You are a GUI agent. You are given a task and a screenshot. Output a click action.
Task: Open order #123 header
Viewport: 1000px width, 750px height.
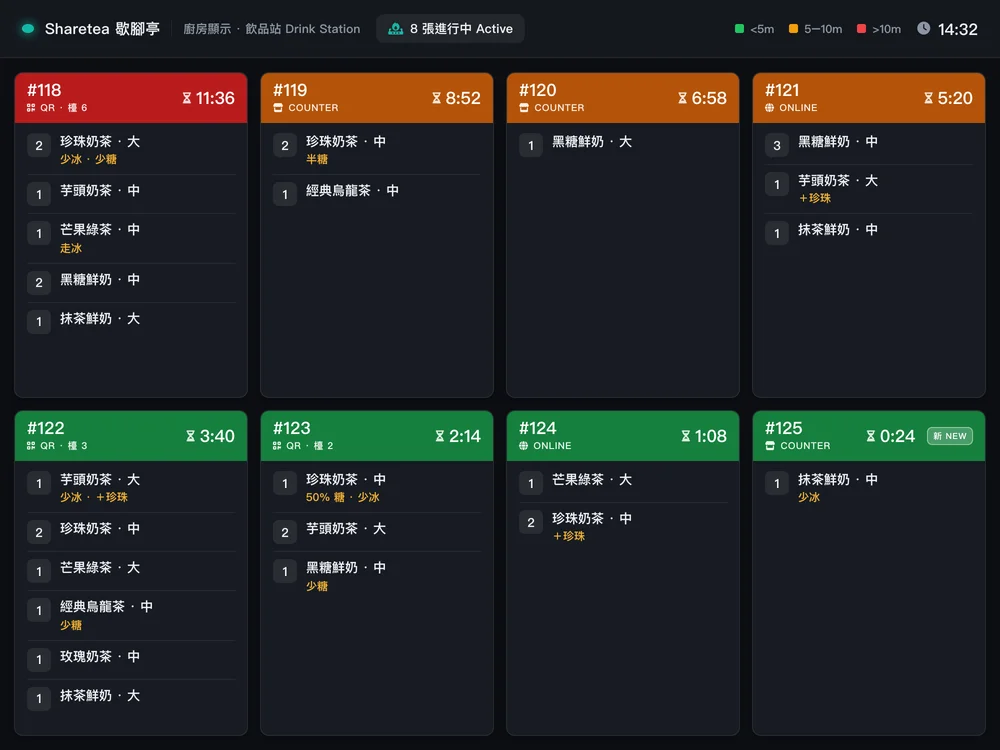pyautogui.click(x=377, y=436)
